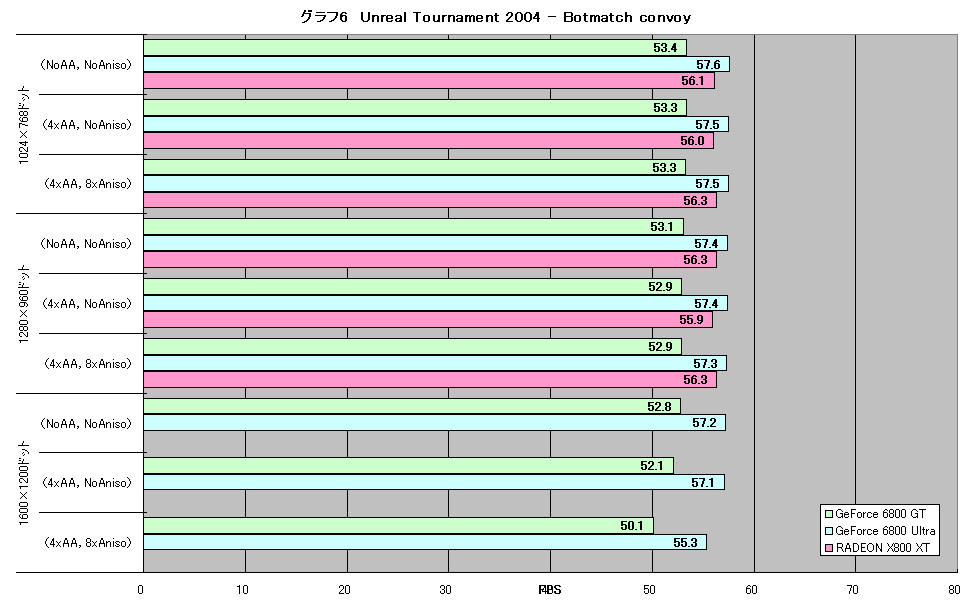Select the cyan bar valued 57.6
This screenshot has height=604, width=972.
(x=436, y=64)
